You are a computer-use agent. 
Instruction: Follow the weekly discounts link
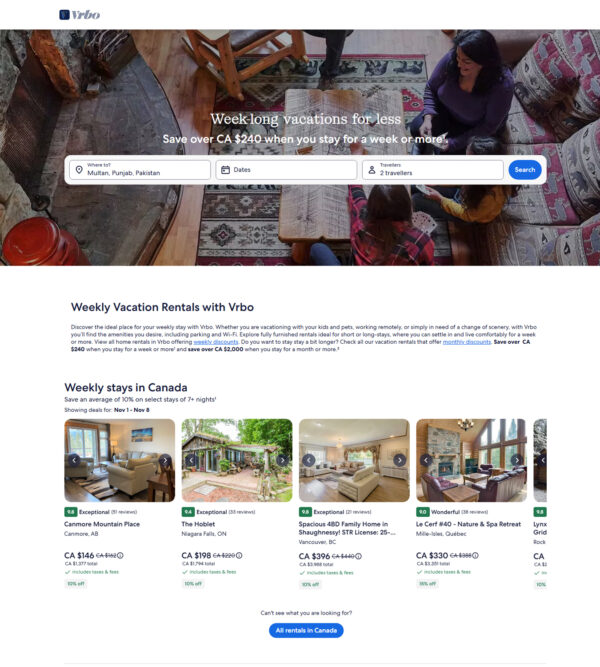(216, 342)
